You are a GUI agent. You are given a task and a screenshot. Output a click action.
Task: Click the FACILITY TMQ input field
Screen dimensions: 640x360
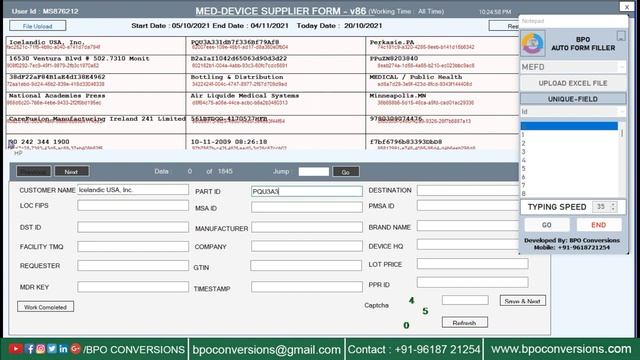[133, 246]
